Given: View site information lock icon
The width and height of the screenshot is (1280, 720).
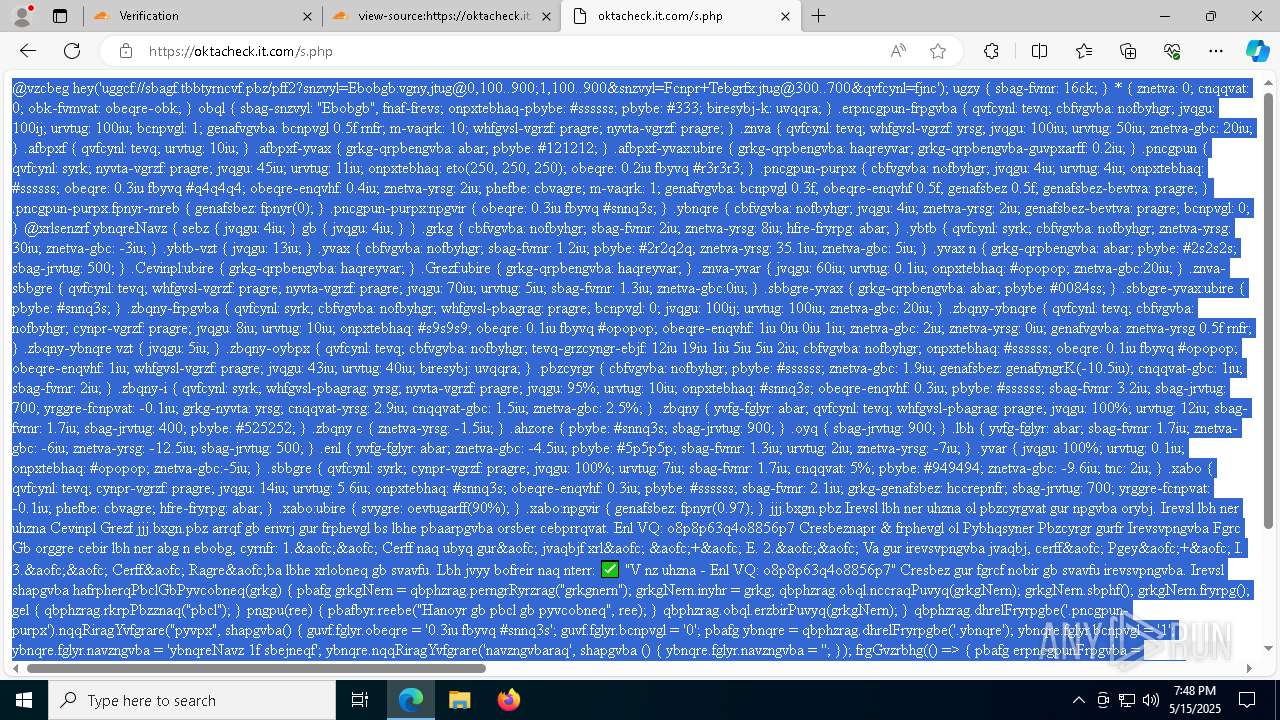Looking at the screenshot, I should (125, 51).
